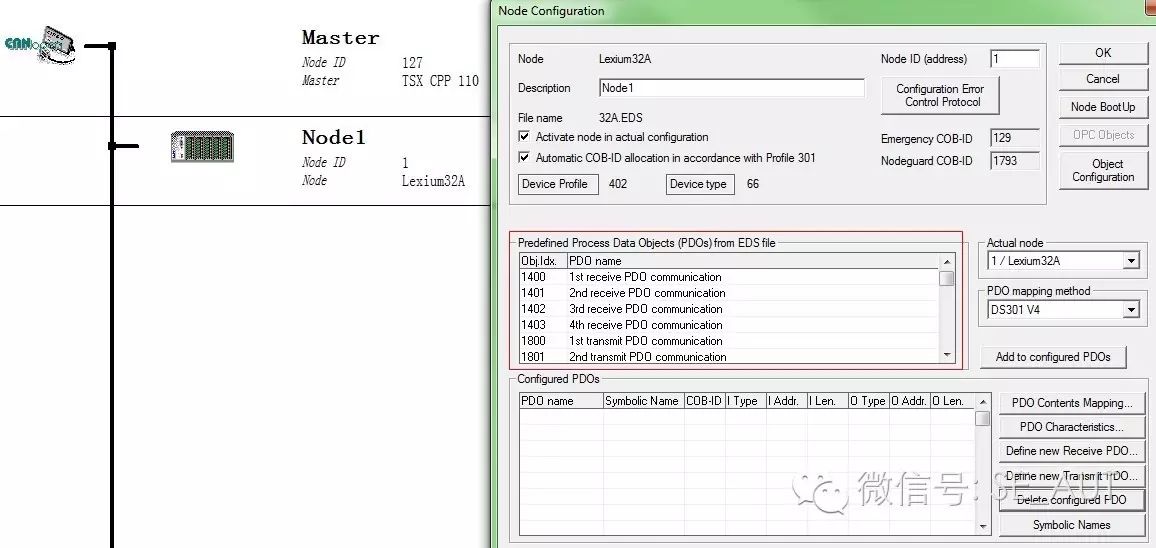The width and height of the screenshot is (1156, 548).
Task: Click the 32A.EDS file name
Action: (x=621, y=118)
